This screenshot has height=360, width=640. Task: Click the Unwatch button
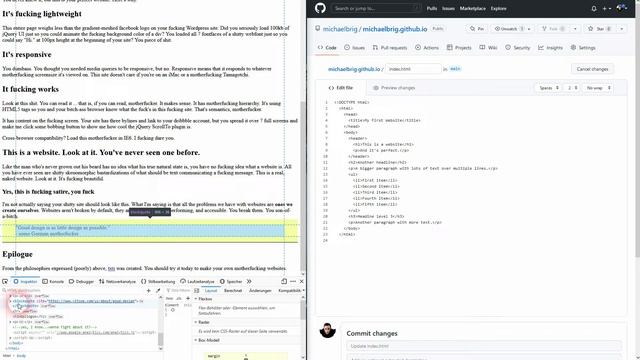pyautogui.click(x=508, y=29)
